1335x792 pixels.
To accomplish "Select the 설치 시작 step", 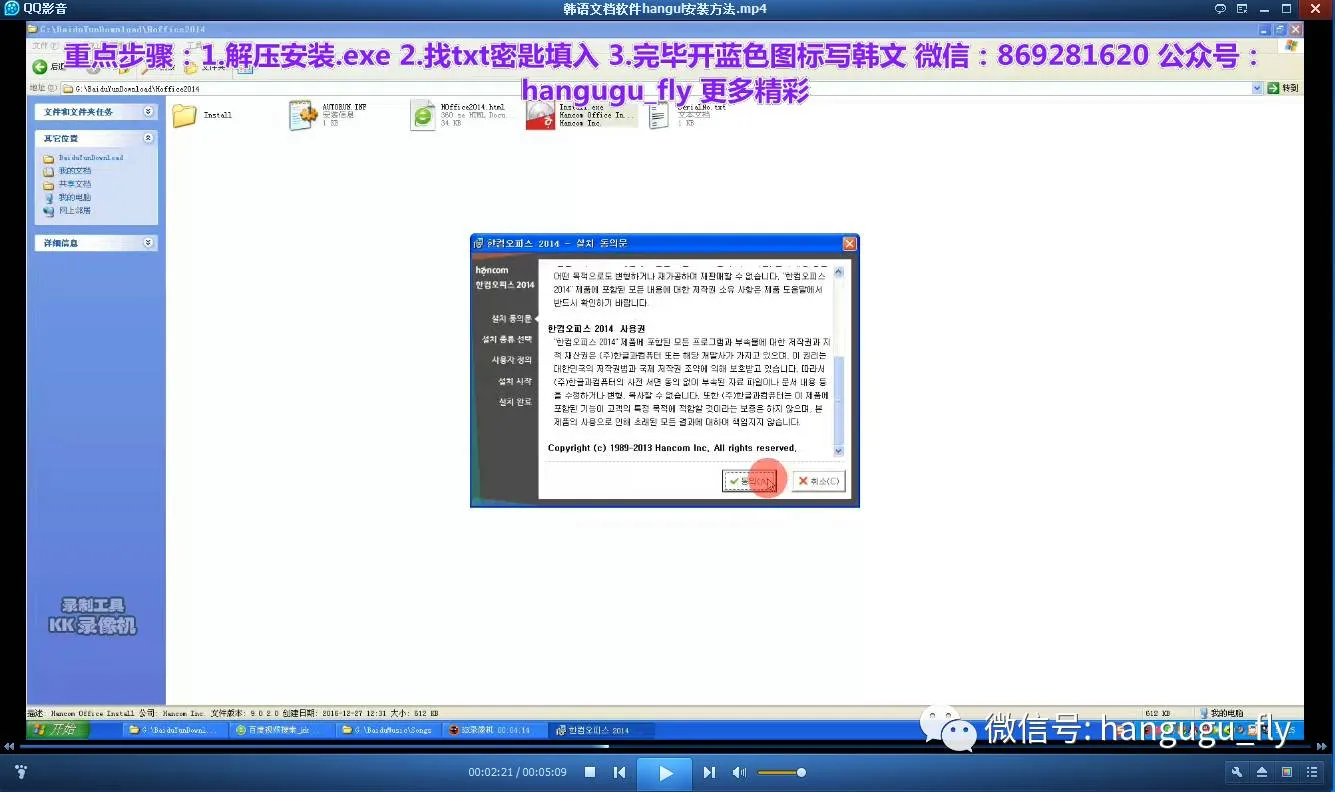I will coord(515,381).
